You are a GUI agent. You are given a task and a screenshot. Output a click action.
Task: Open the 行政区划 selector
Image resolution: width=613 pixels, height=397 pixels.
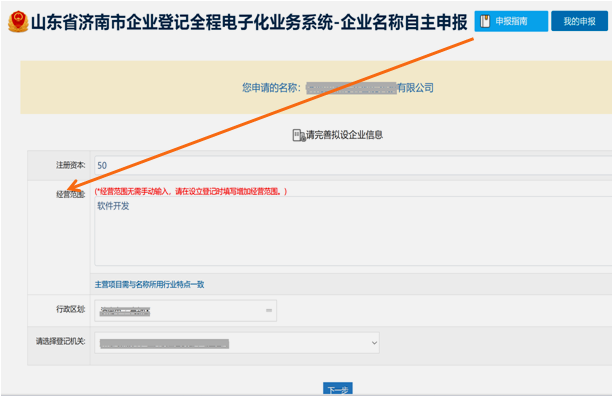pos(186,311)
